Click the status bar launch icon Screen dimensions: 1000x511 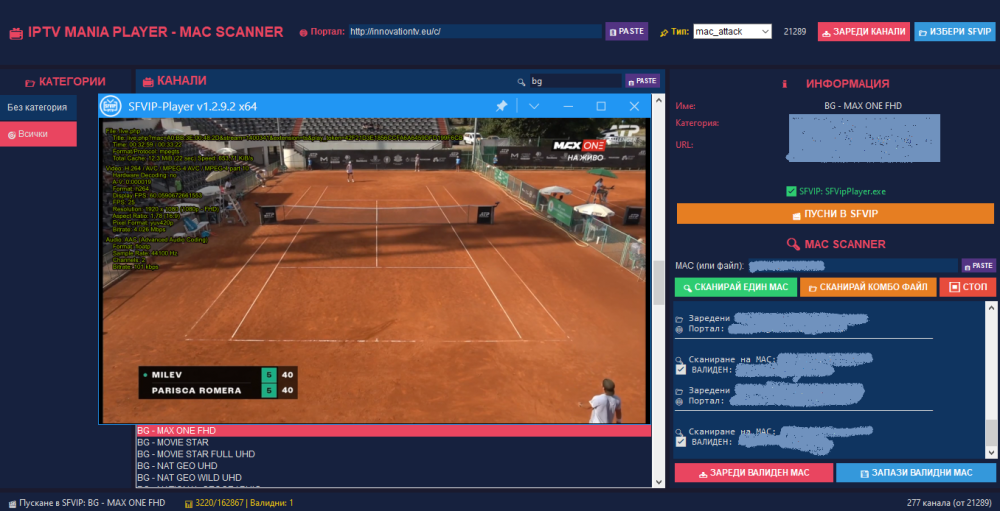coord(11,503)
